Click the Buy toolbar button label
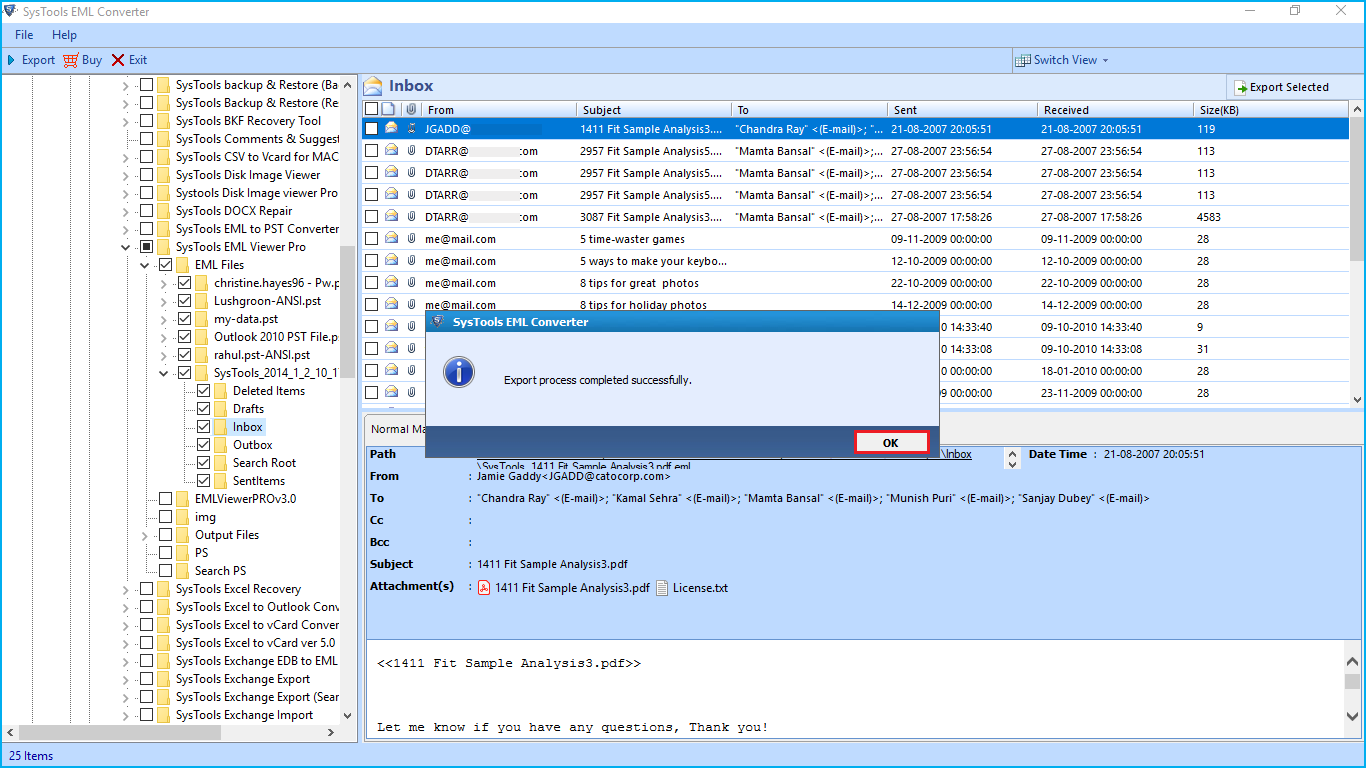This screenshot has height=768, width=1366. [92, 60]
